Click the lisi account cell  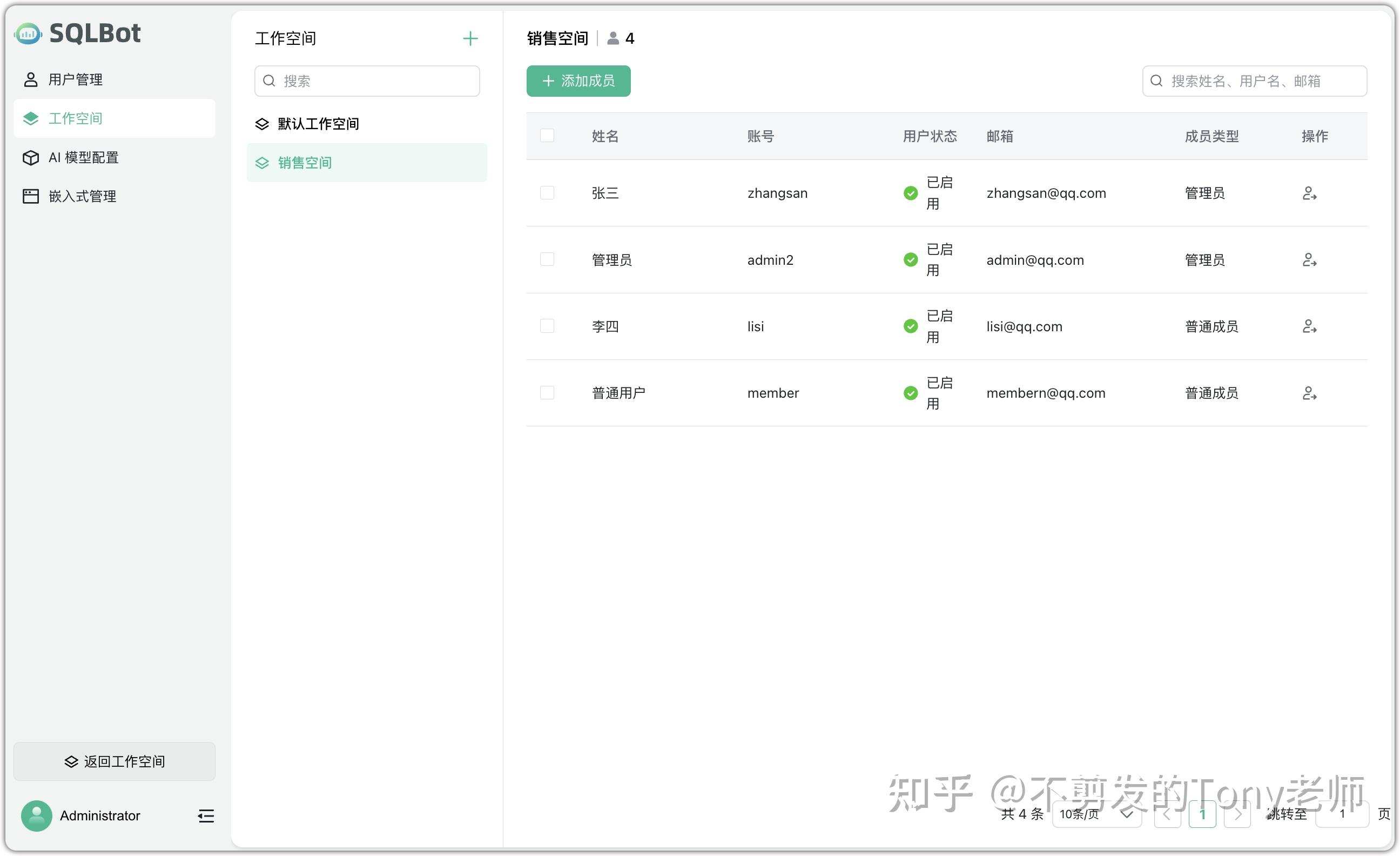tap(755, 326)
